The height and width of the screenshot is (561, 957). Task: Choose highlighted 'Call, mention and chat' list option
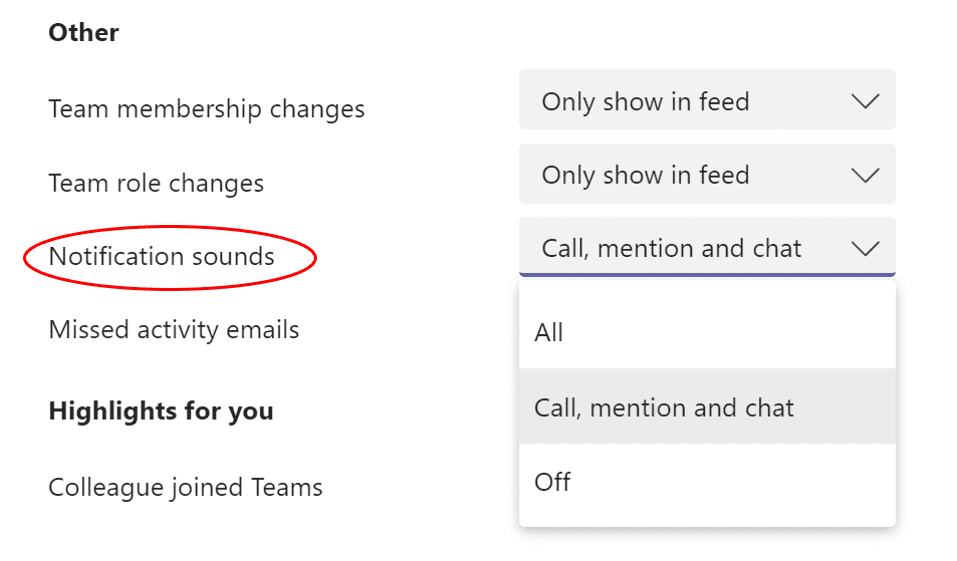coord(707,407)
